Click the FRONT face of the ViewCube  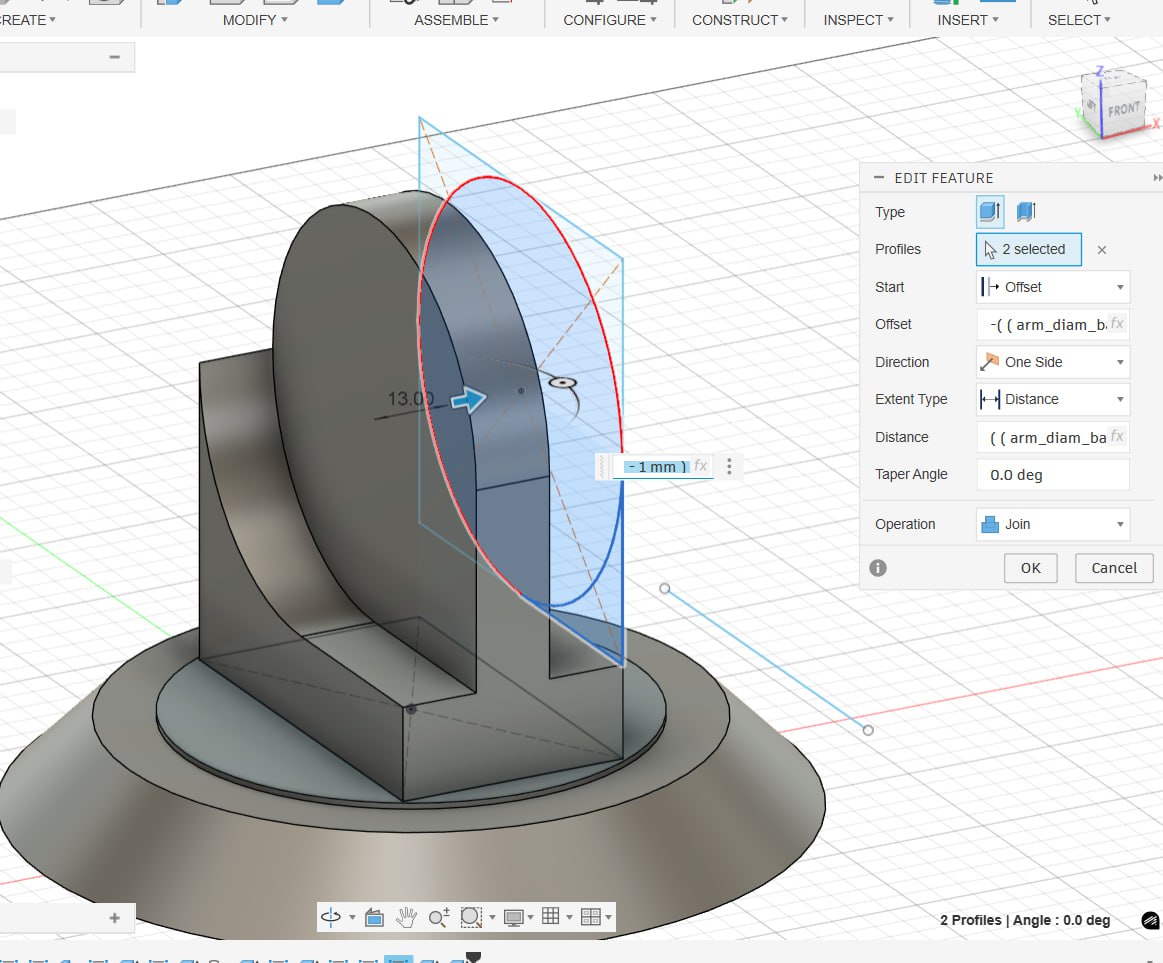pyautogui.click(x=1122, y=109)
